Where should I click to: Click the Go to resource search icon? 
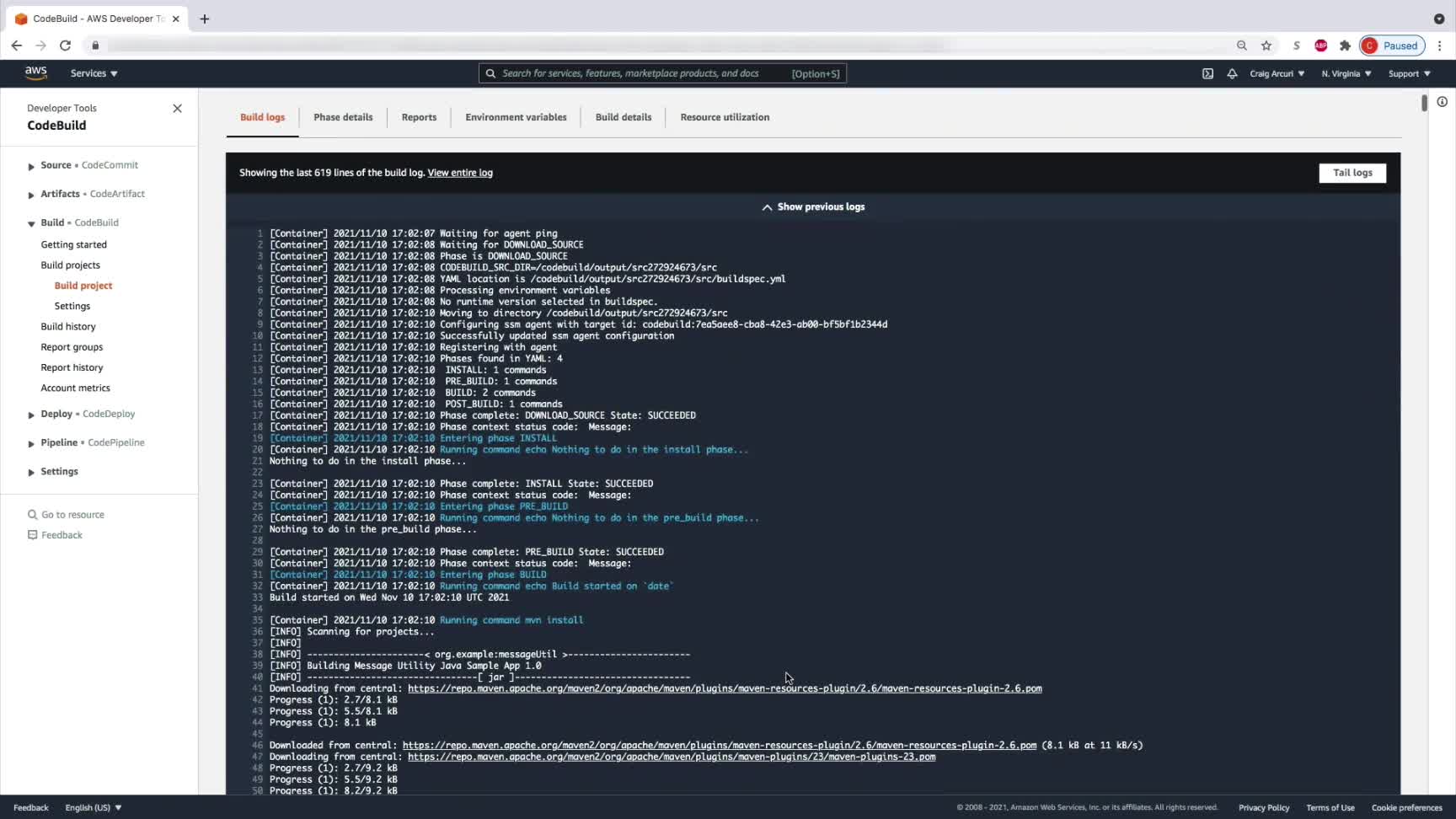coord(33,515)
